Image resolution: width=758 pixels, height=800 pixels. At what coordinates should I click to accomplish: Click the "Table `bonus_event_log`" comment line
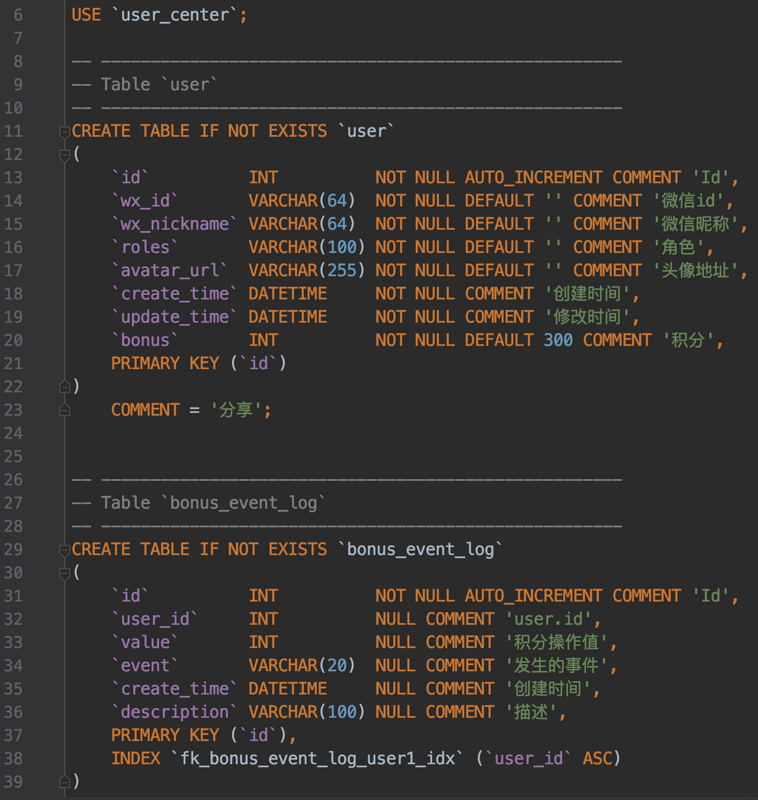tap(199, 503)
